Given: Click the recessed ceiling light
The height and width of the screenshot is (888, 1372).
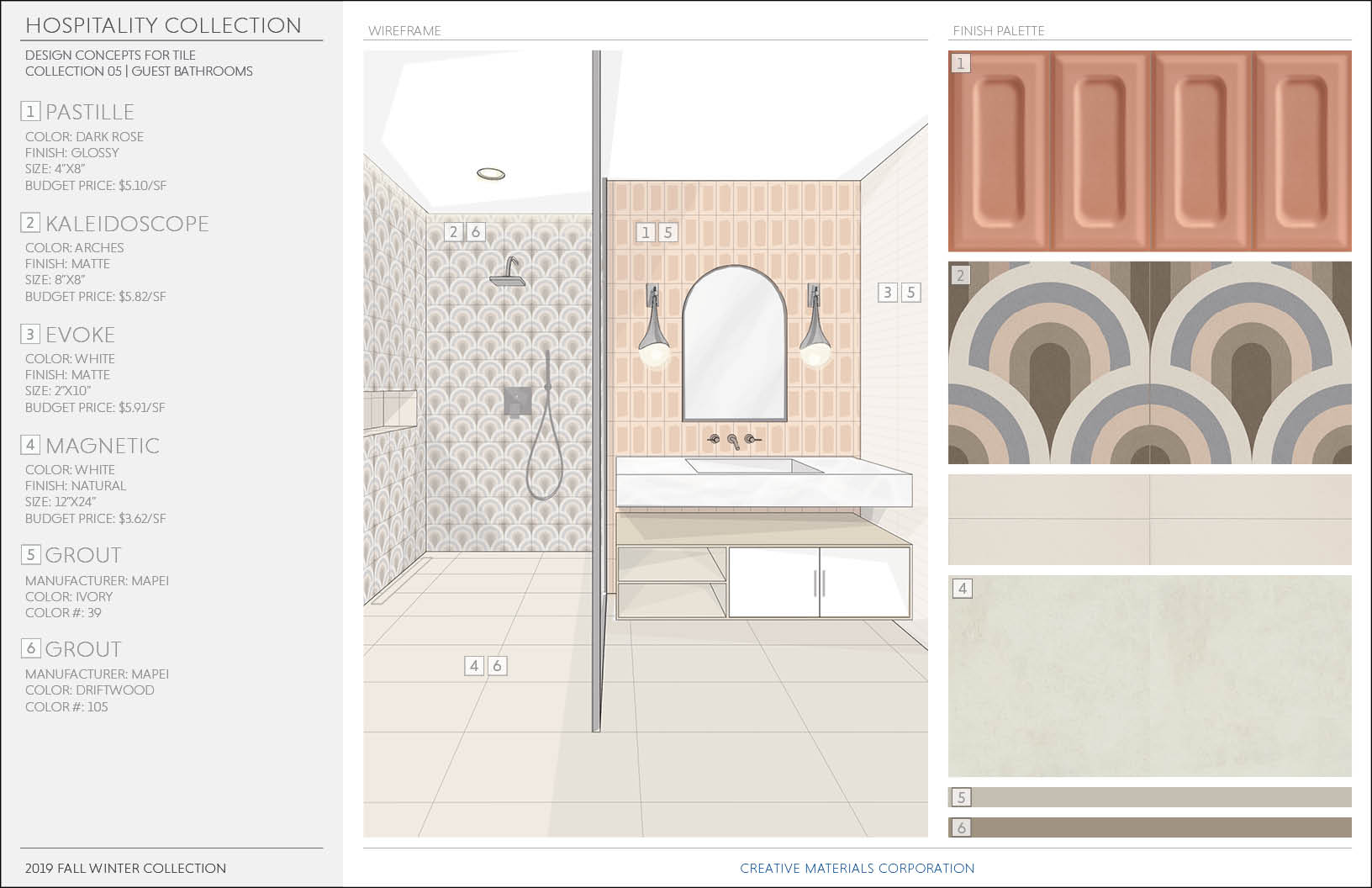Looking at the screenshot, I should (491, 174).
